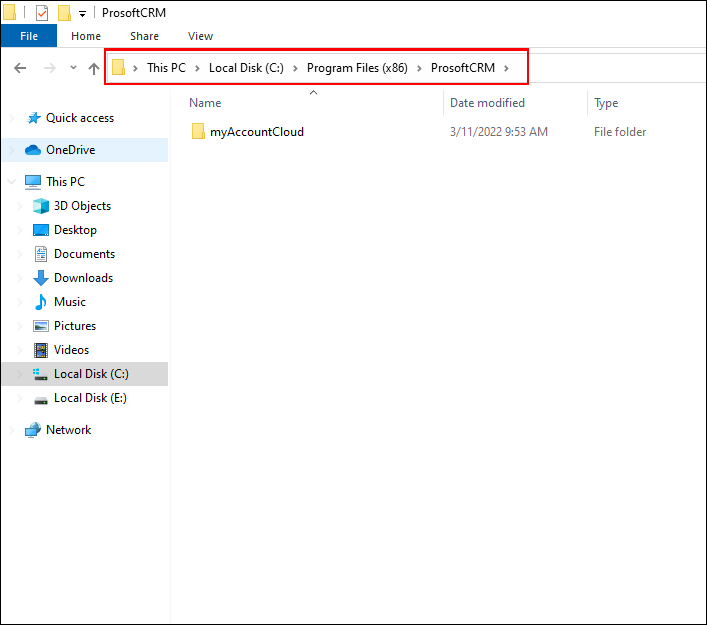
Task: Click the This PC monitor icon
Action: (32, 182)
